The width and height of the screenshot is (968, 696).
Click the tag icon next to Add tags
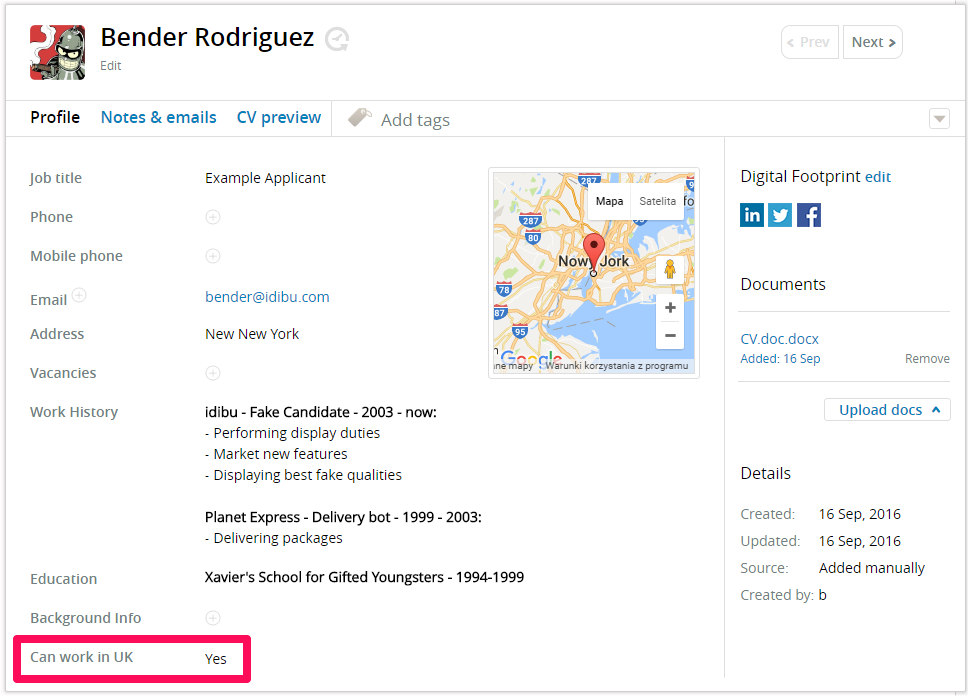point(360,117)
